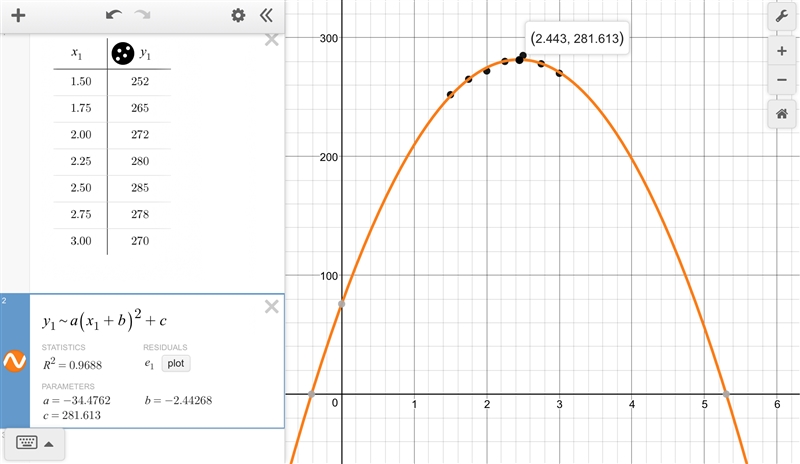Zoom out on the graph
800x464 pixels.
pos(782,80)
